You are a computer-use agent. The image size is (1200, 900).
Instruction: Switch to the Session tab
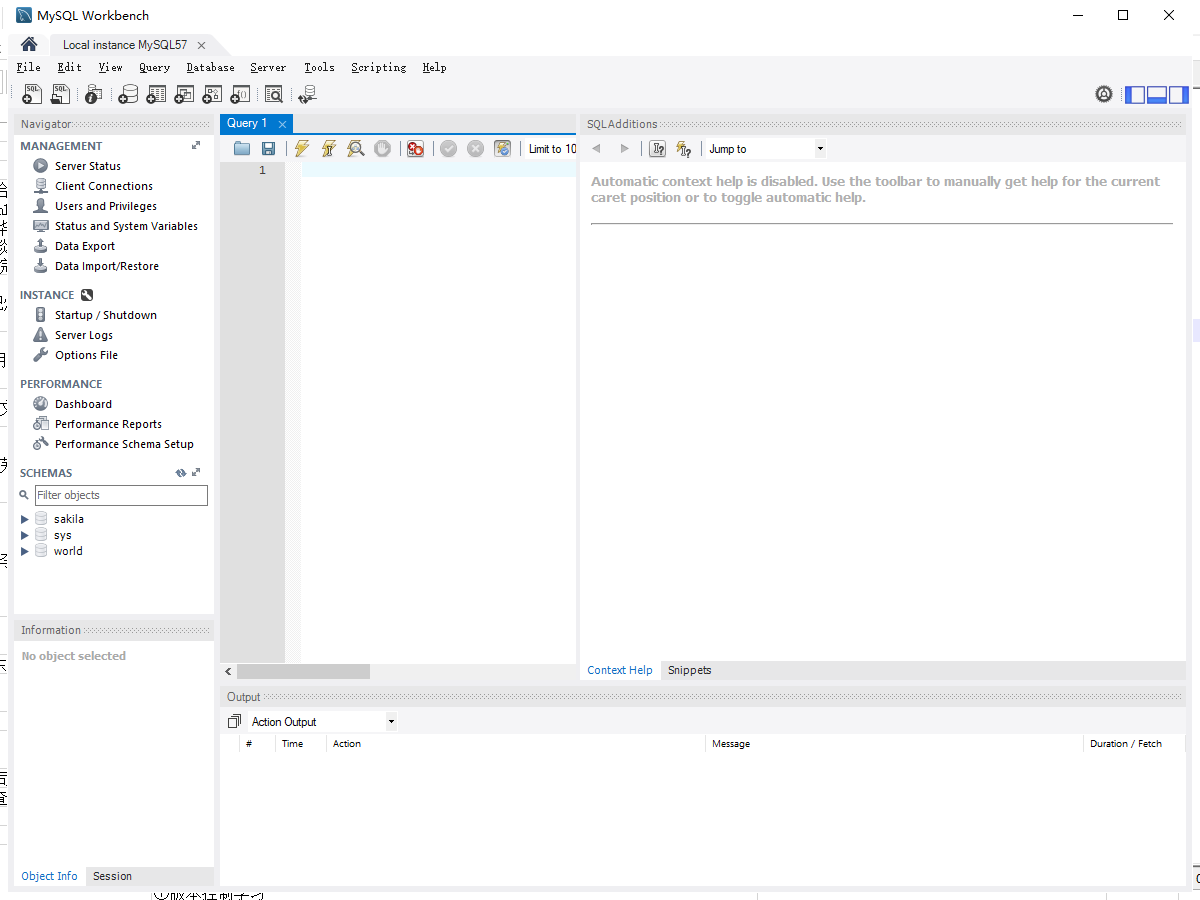[x=112, y=876]
